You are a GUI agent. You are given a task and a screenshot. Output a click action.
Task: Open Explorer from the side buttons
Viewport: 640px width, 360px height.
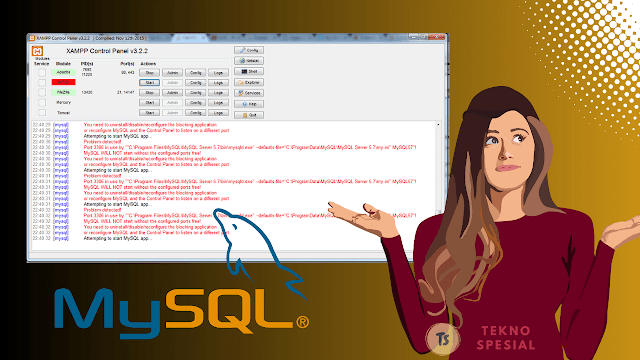[x=249, y=82]
